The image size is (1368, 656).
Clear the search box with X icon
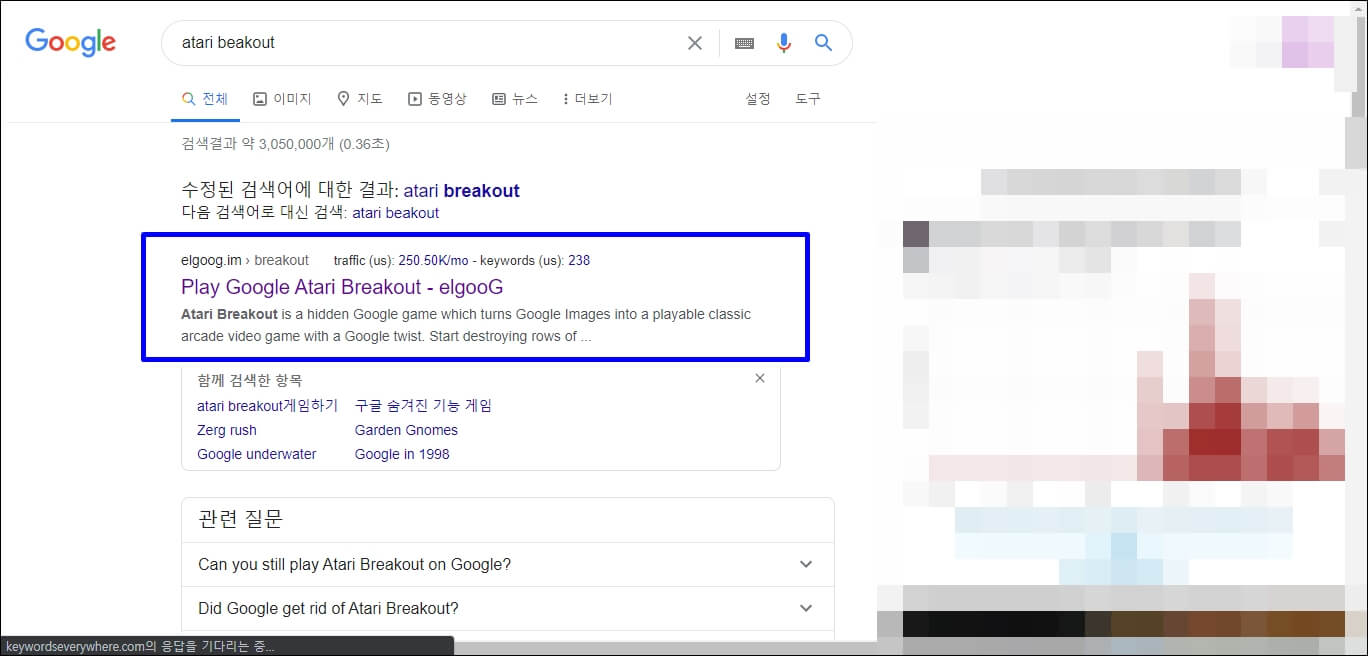pos(694,43)
